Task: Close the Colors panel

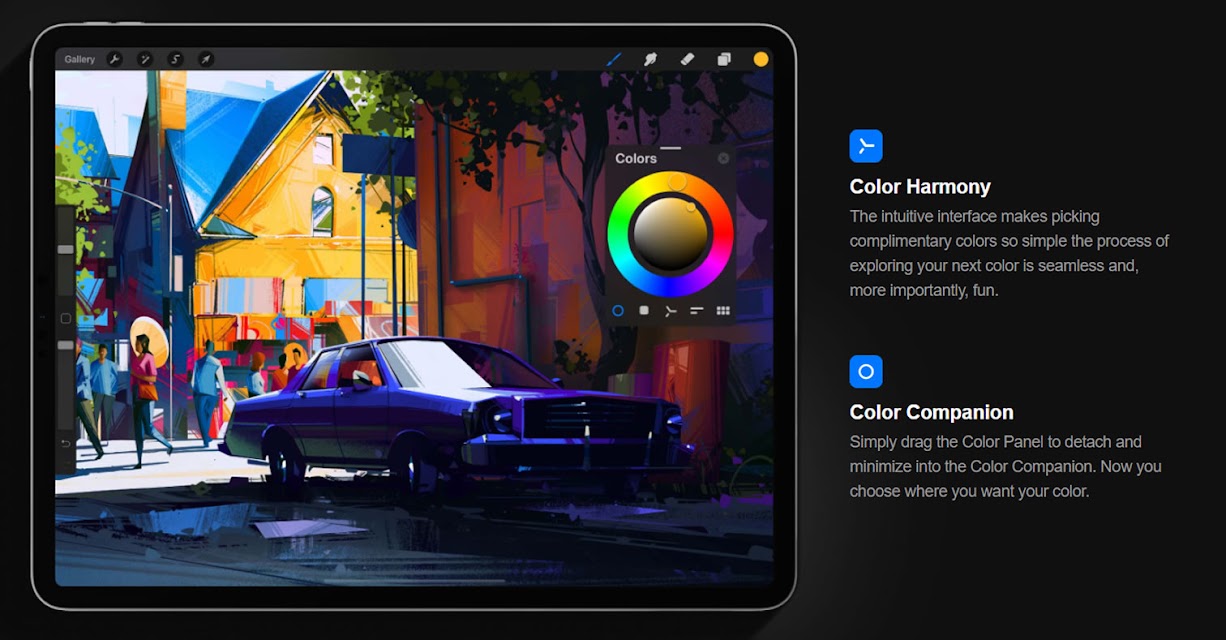Action: tap(723, 158)
